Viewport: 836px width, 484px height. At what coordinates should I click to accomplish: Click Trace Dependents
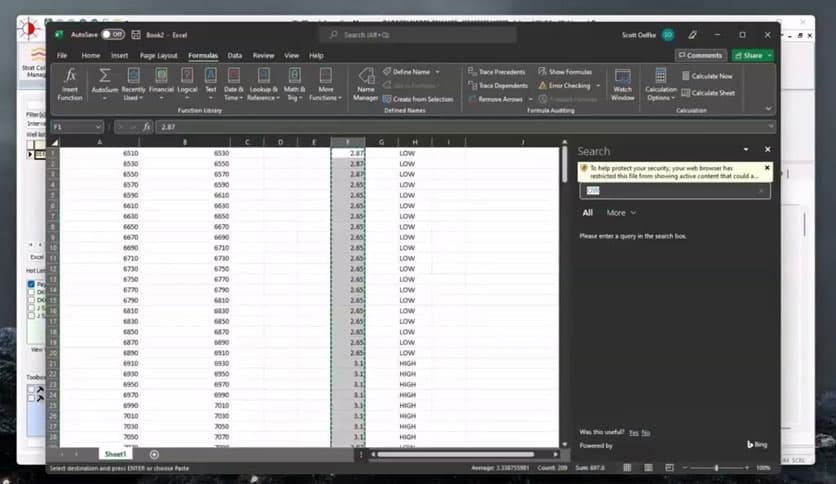pyautogui.click(x=497, y=85)
